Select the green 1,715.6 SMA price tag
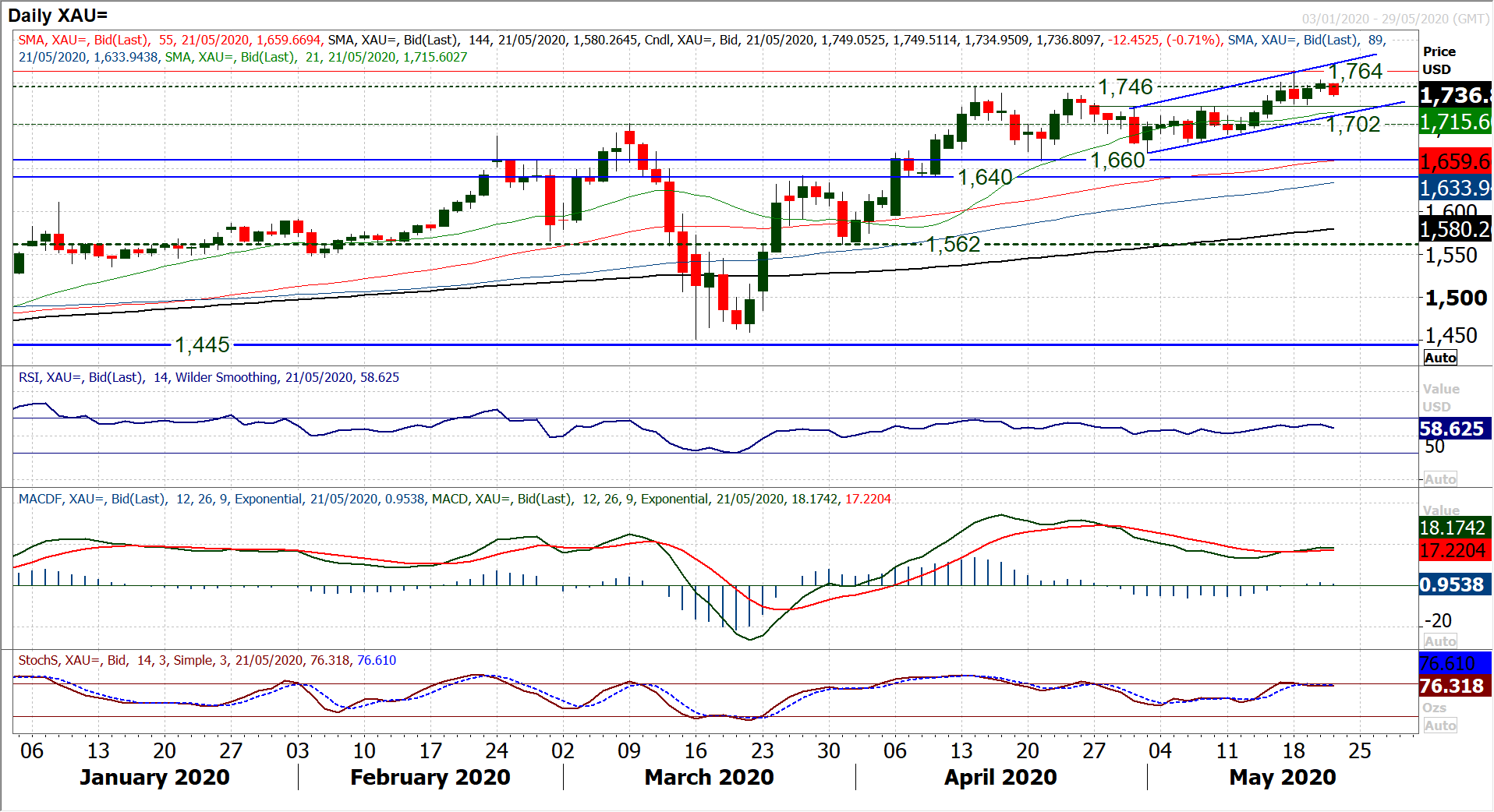 (x=1455, y=122)
